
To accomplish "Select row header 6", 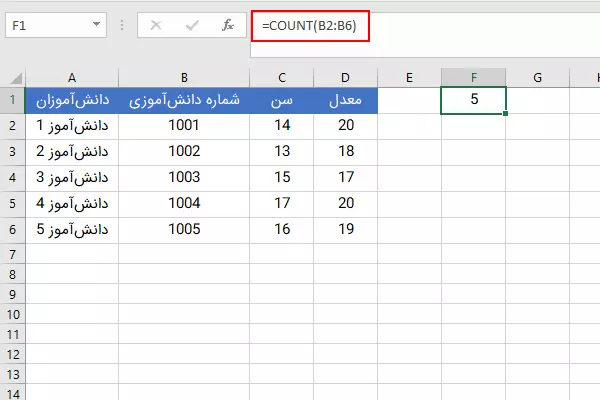I will (x=13, y=229).
